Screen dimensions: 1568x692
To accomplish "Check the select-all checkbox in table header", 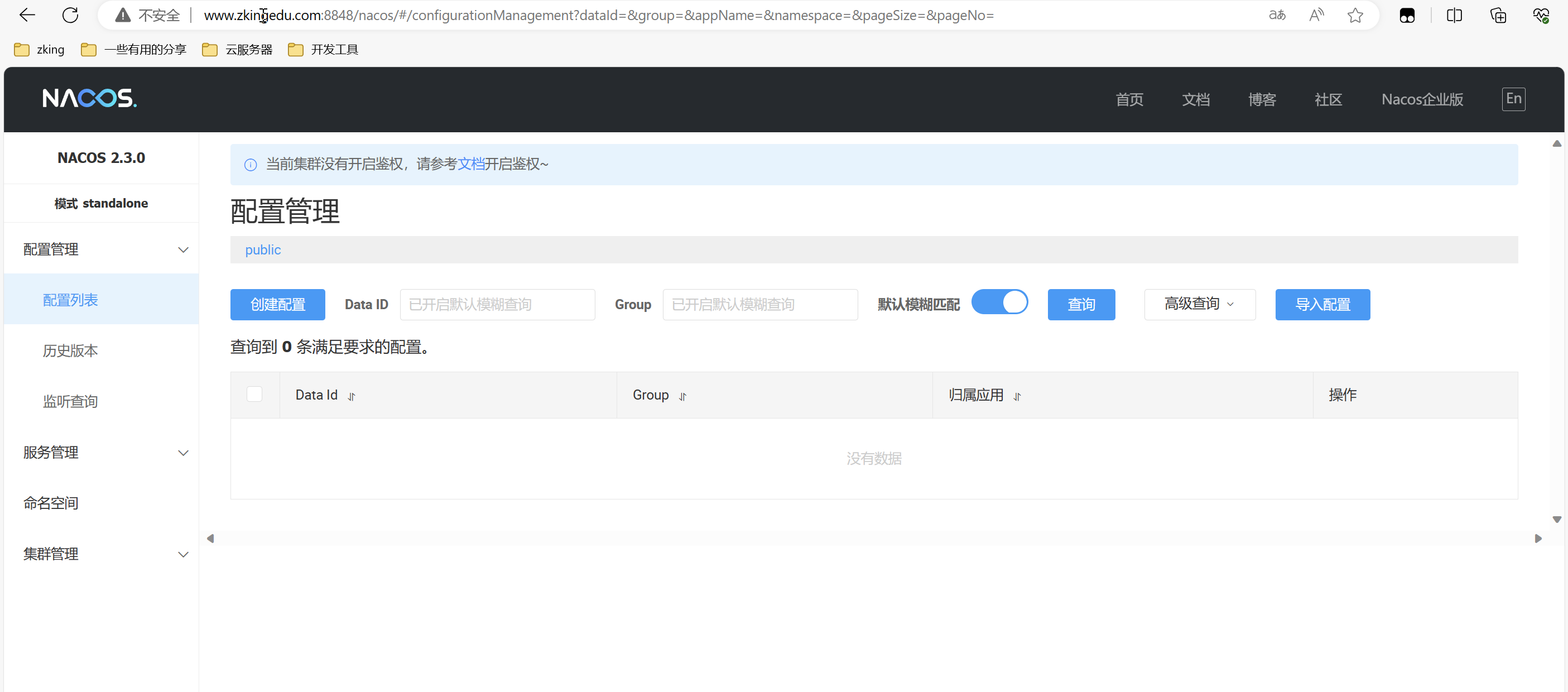I will click(254, 394).
